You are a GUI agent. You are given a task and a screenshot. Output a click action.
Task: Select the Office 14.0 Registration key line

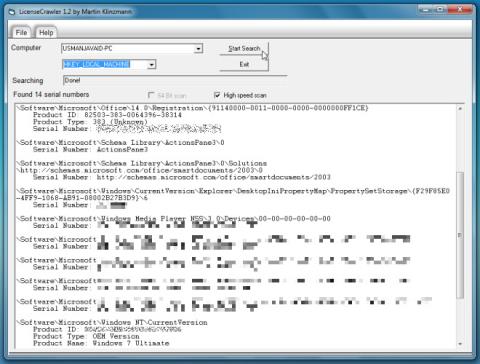click(x=193, y=108)
